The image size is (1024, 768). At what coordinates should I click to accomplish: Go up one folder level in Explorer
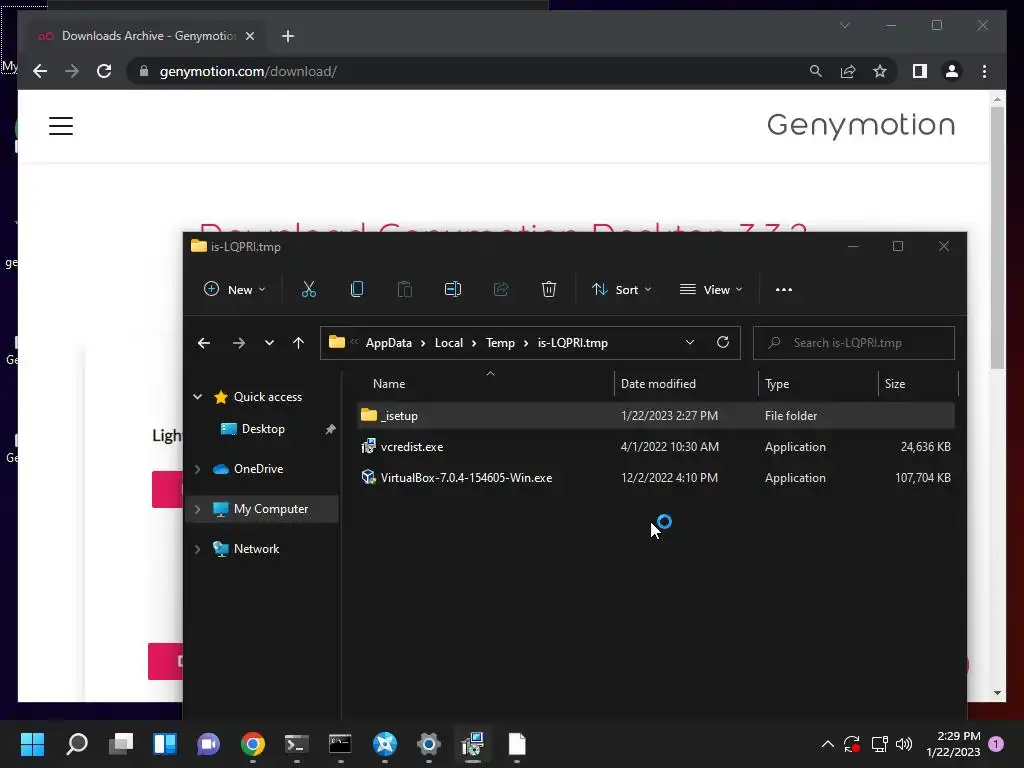(298, 343)
